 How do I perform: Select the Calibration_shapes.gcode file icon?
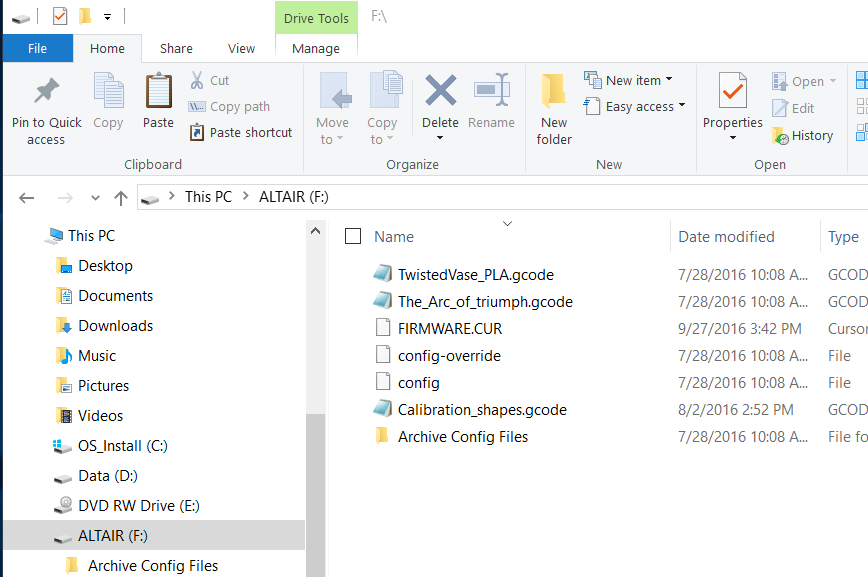[383, 409]
